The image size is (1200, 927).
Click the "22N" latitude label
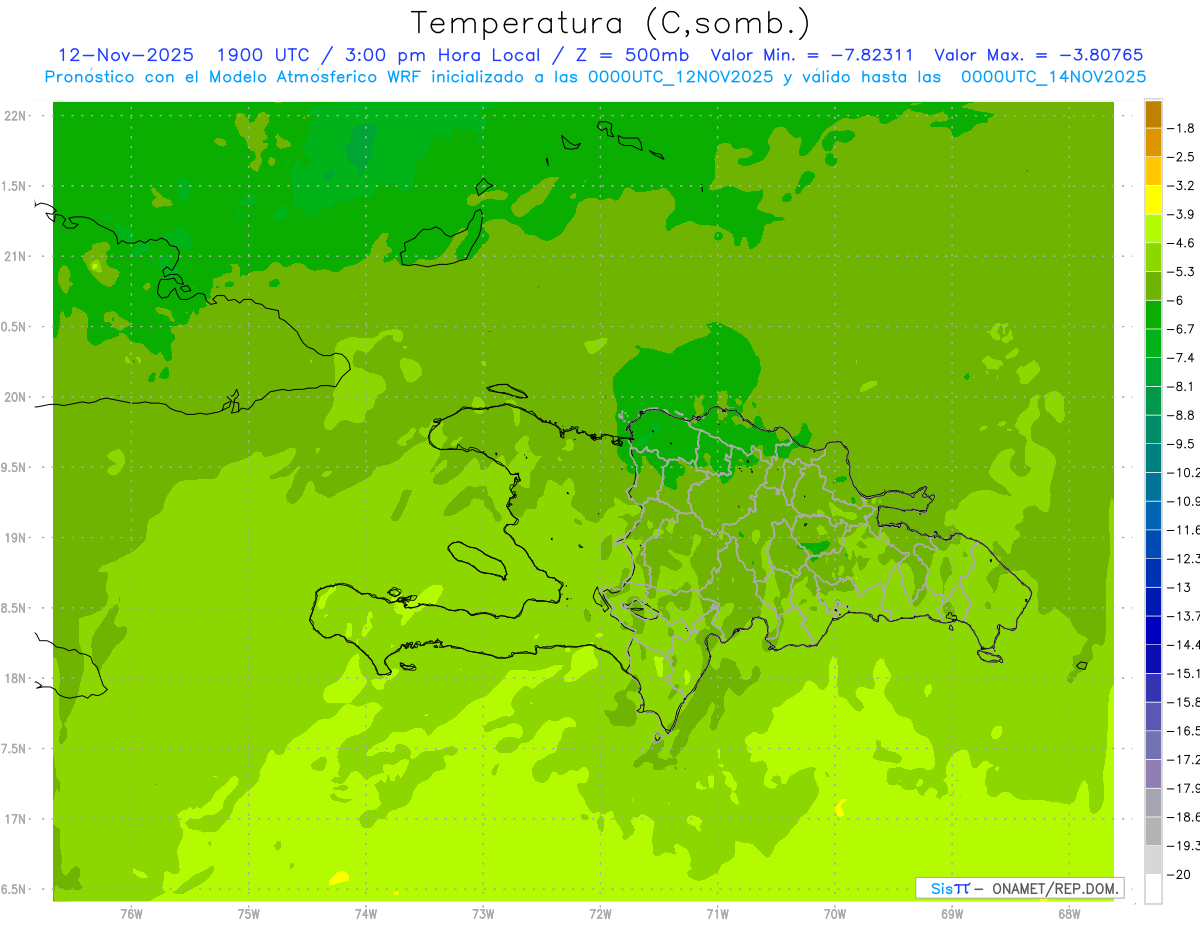click(16, 116)
